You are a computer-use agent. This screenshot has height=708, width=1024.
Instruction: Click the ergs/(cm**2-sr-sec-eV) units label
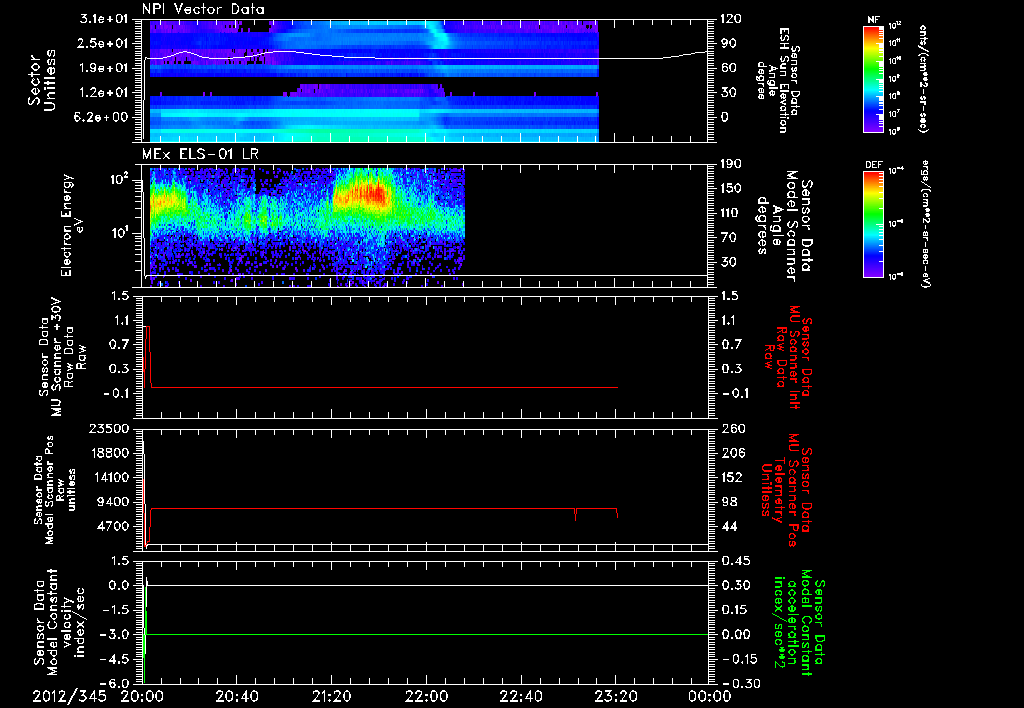click(x=925, y=224)
